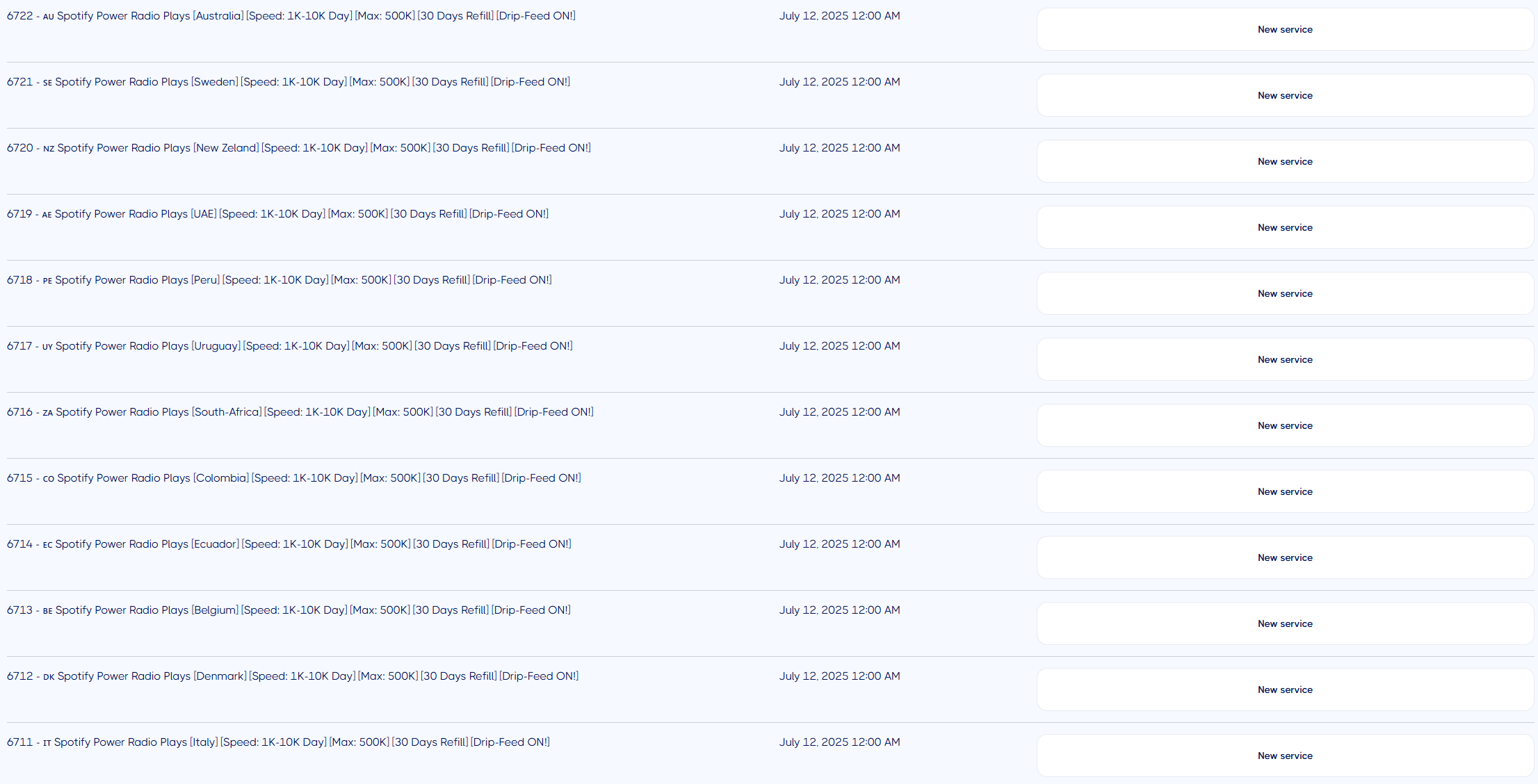Click New service button for service 6721 Sweden

1285,95
